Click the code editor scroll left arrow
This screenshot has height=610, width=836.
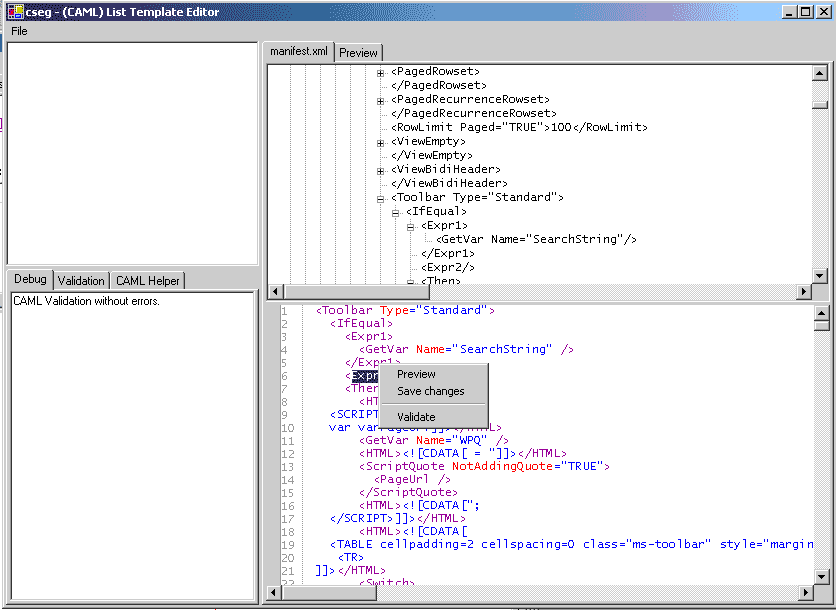(274, 592)
